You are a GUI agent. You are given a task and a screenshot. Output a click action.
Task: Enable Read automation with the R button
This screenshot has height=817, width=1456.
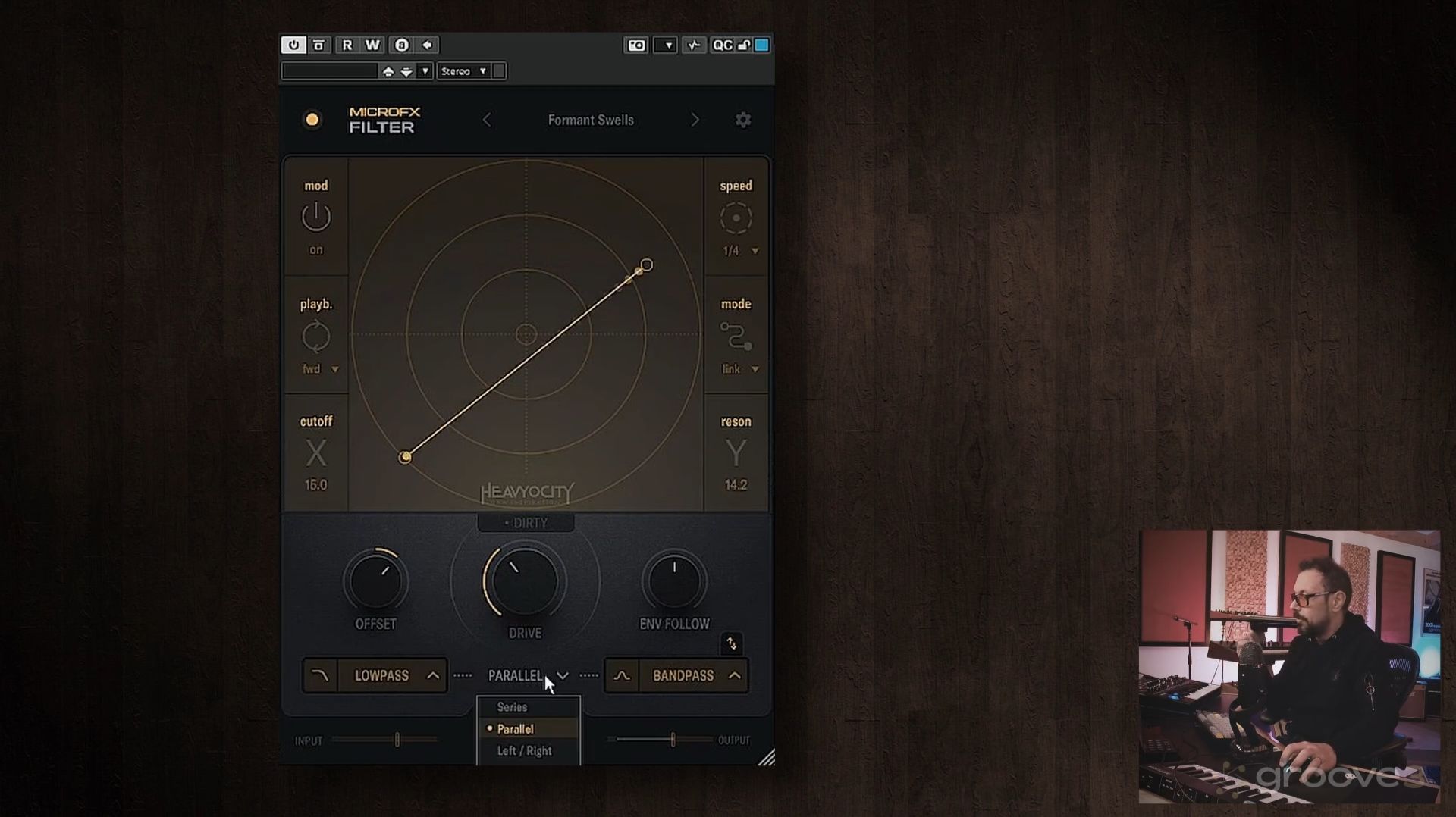pos(347,45)
